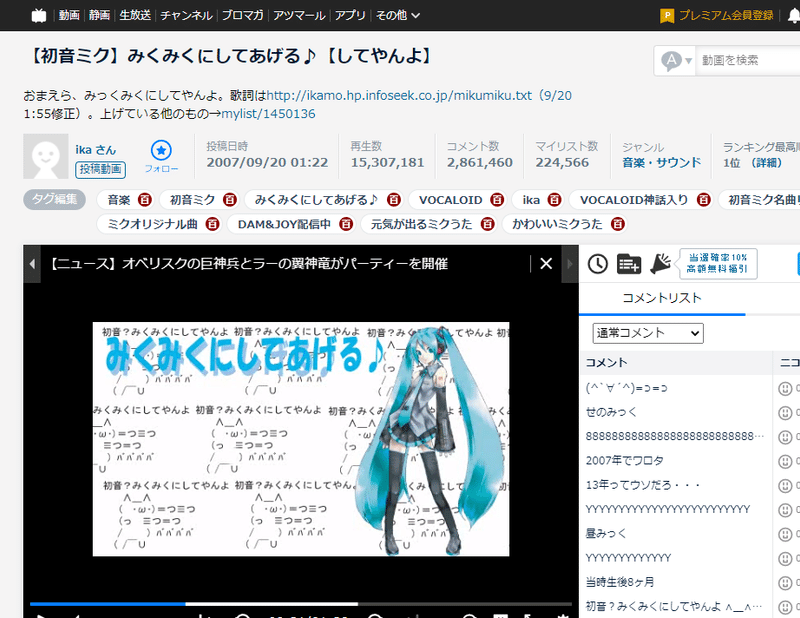Open the 動画 menu item

click(69, 15)
